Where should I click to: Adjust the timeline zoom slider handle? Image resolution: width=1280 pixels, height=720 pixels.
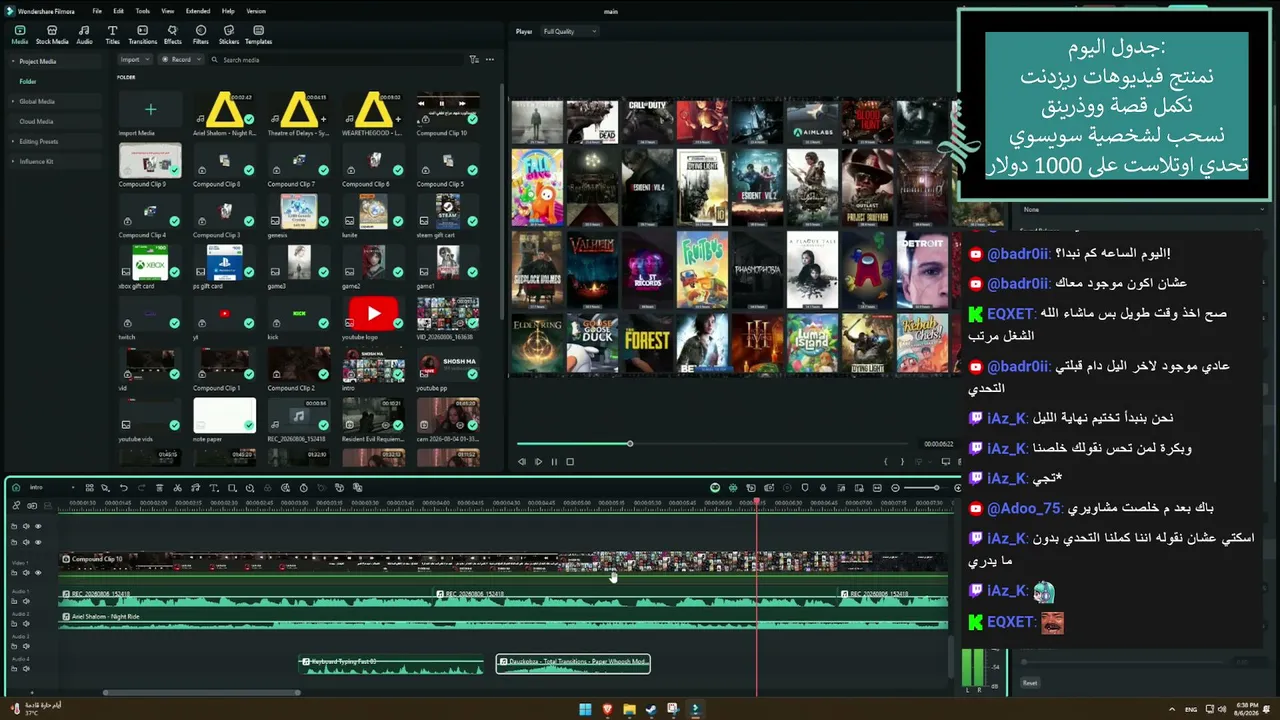point(937,488)
